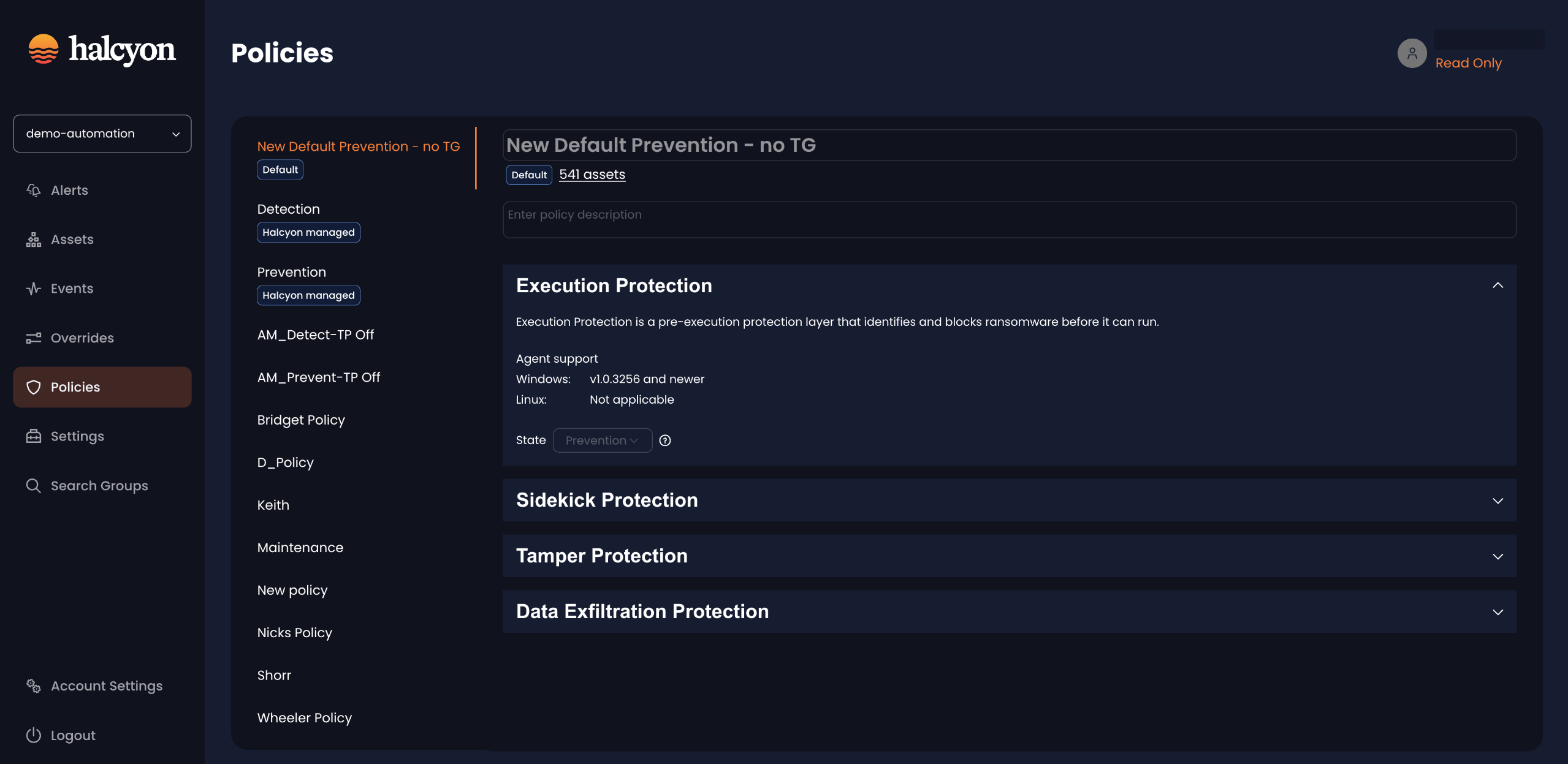The height and width of the screenshot is (764, 1568).
Task: Click the Overrides sliders icon
Action: (x=34, y=338)
